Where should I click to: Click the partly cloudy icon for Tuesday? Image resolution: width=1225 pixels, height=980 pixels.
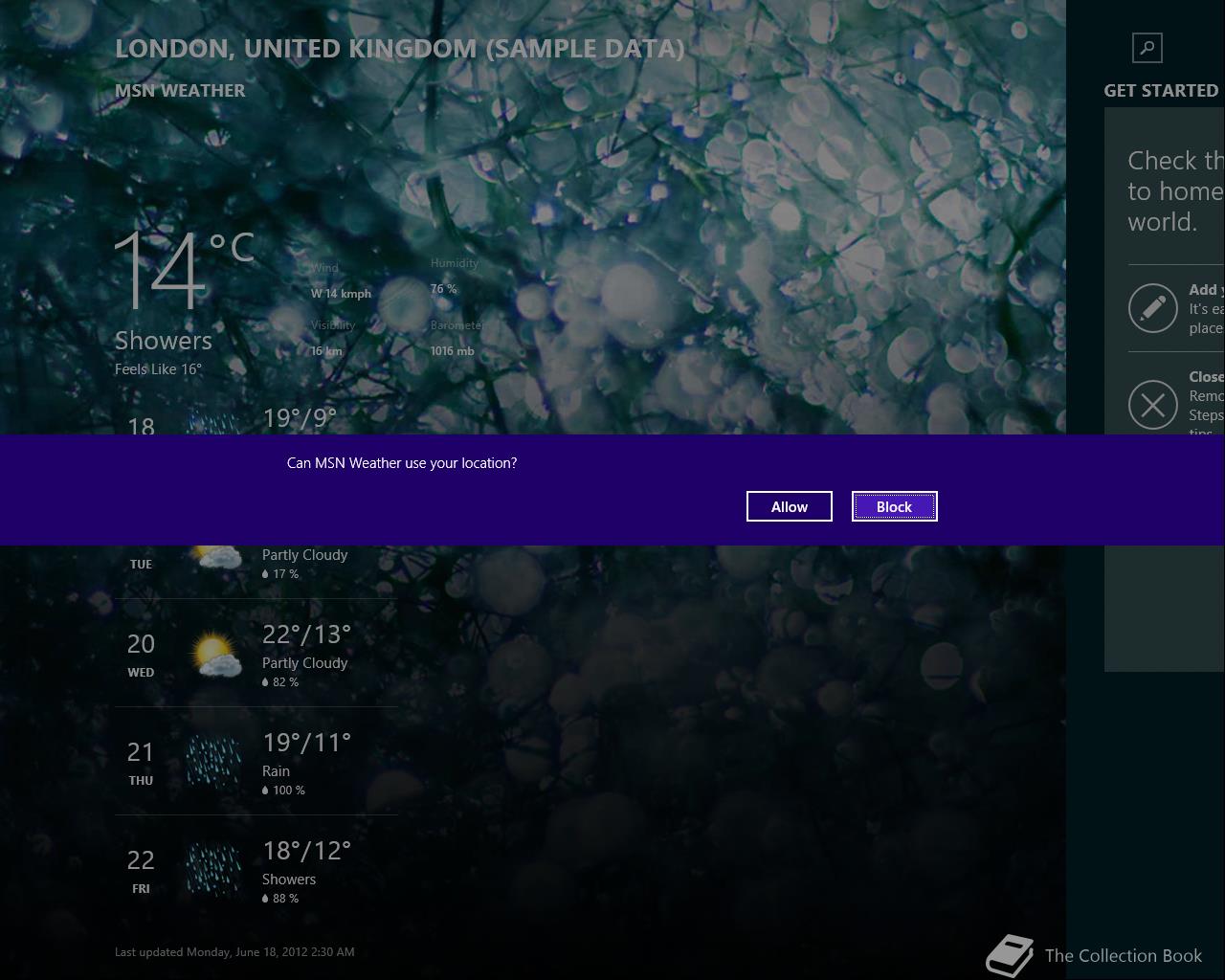coord(215,559)
